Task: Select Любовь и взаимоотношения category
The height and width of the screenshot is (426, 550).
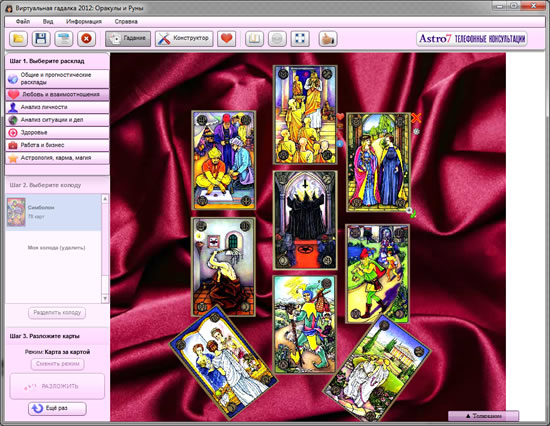Action: point(58,94)
